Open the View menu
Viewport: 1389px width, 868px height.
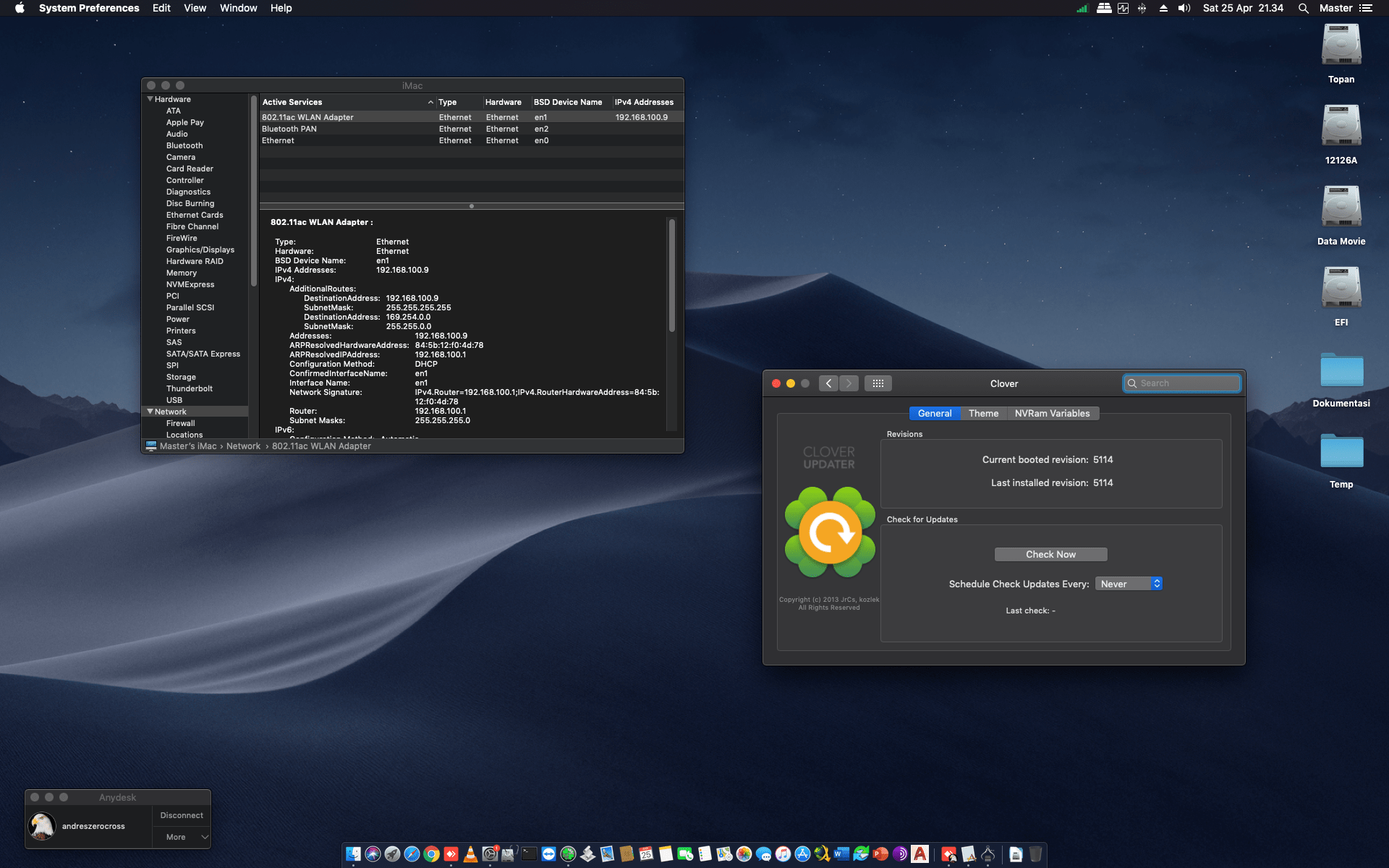(x=195, y=8)
